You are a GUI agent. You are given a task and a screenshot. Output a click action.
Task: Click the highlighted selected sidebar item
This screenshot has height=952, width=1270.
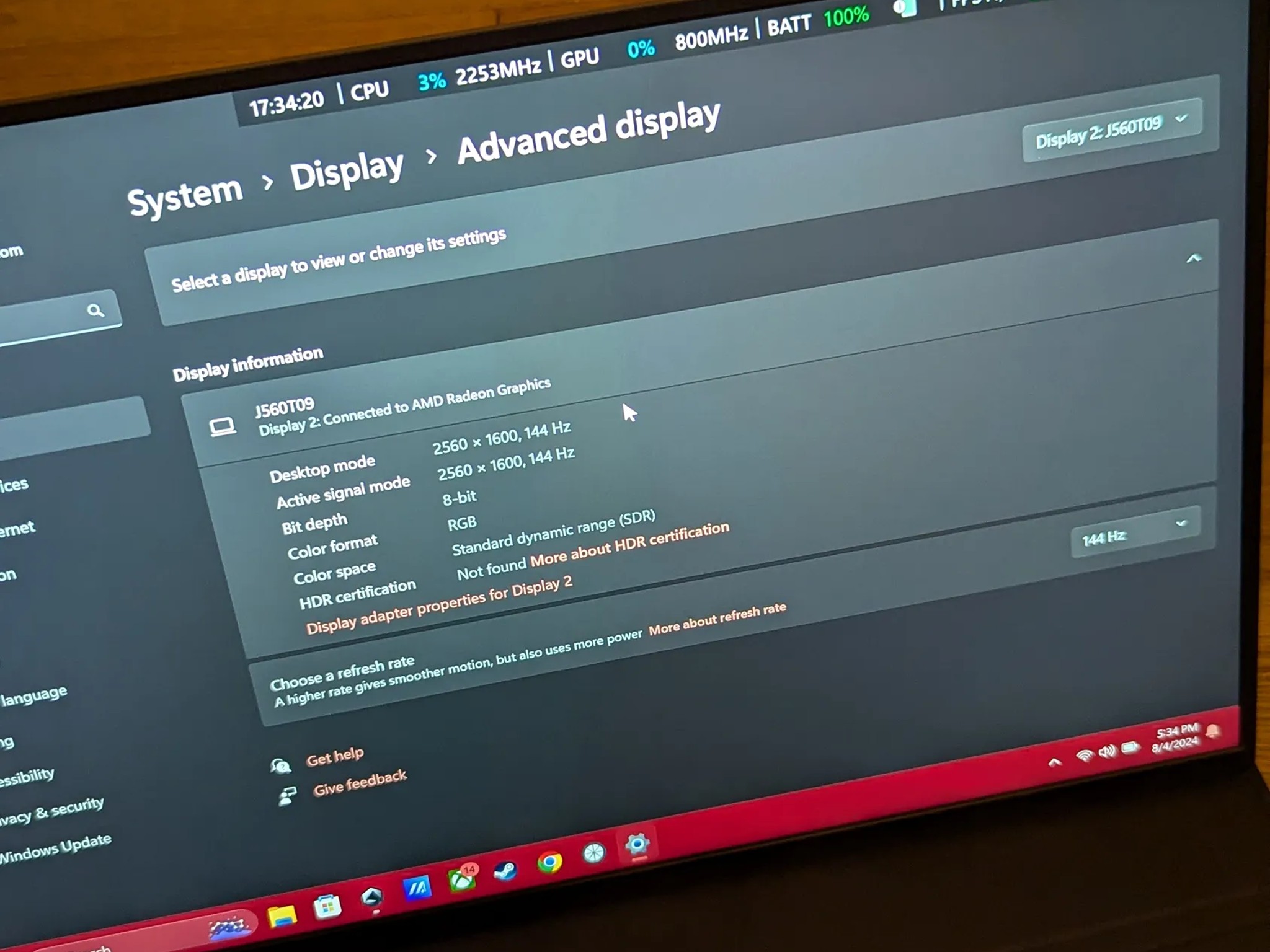73,428
